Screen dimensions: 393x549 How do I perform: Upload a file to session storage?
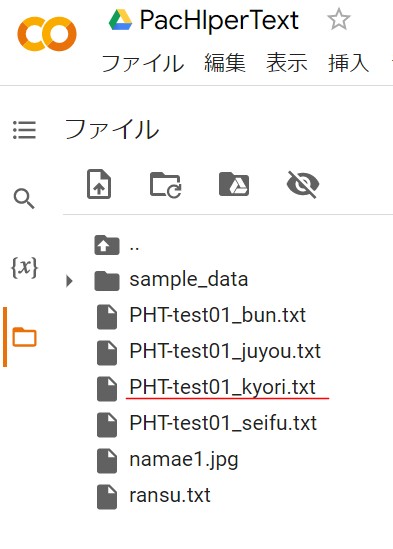(99, 184)
